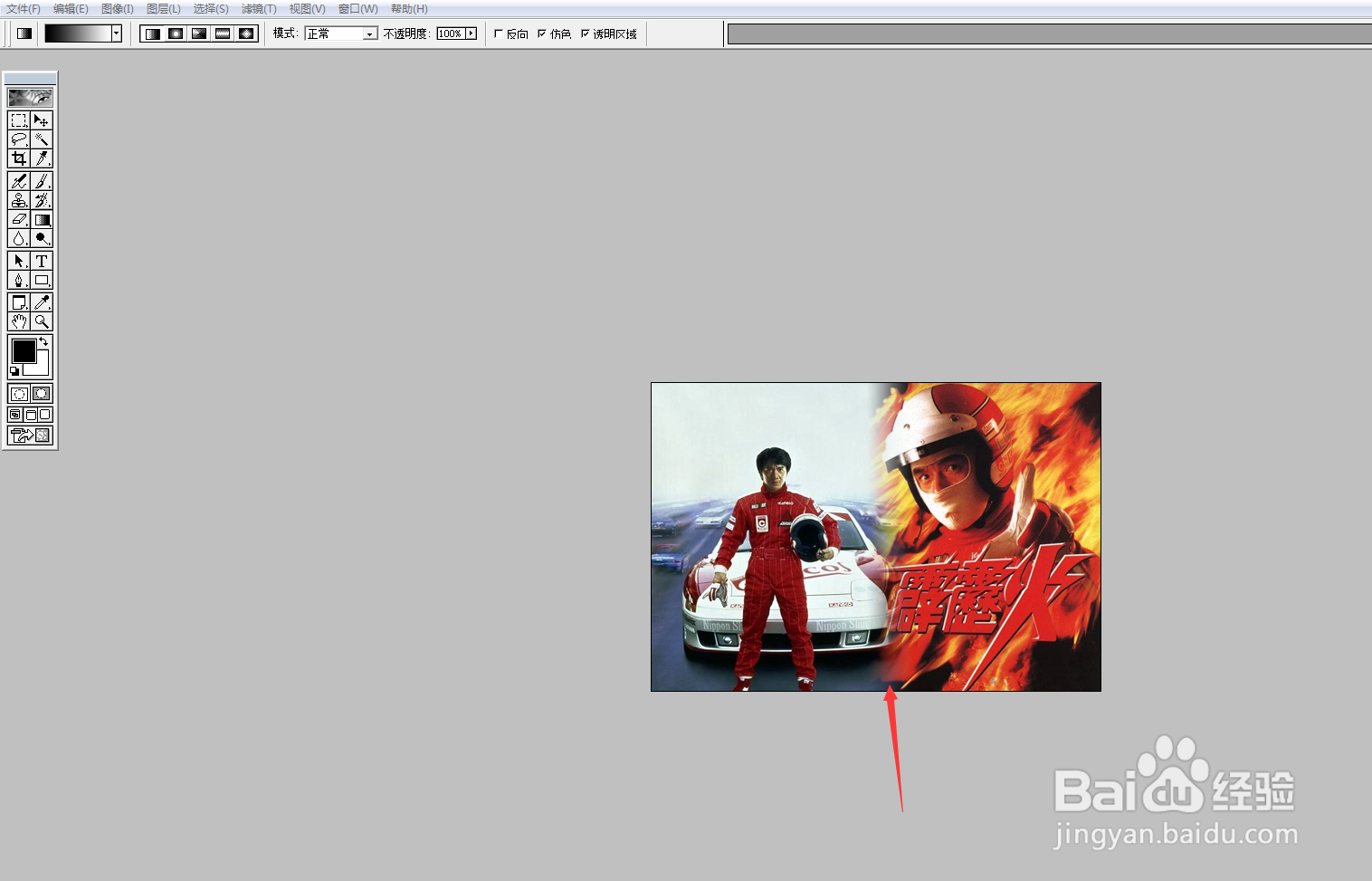Switch to Full Screen mode

(x=45, y=415)
